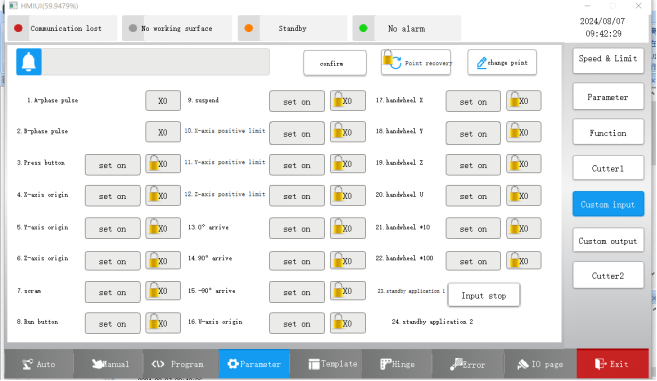Toggle set on for handwheel Z
Image resolution: width=657 pixels, height=381 pixels.
click(473, 165)
